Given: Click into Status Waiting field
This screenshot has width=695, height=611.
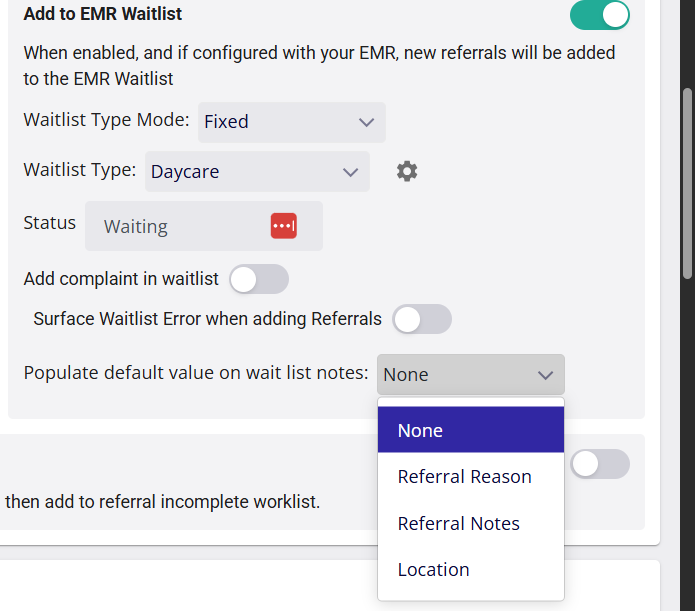Looking at the screenshot, I should [x=204, y=226].
